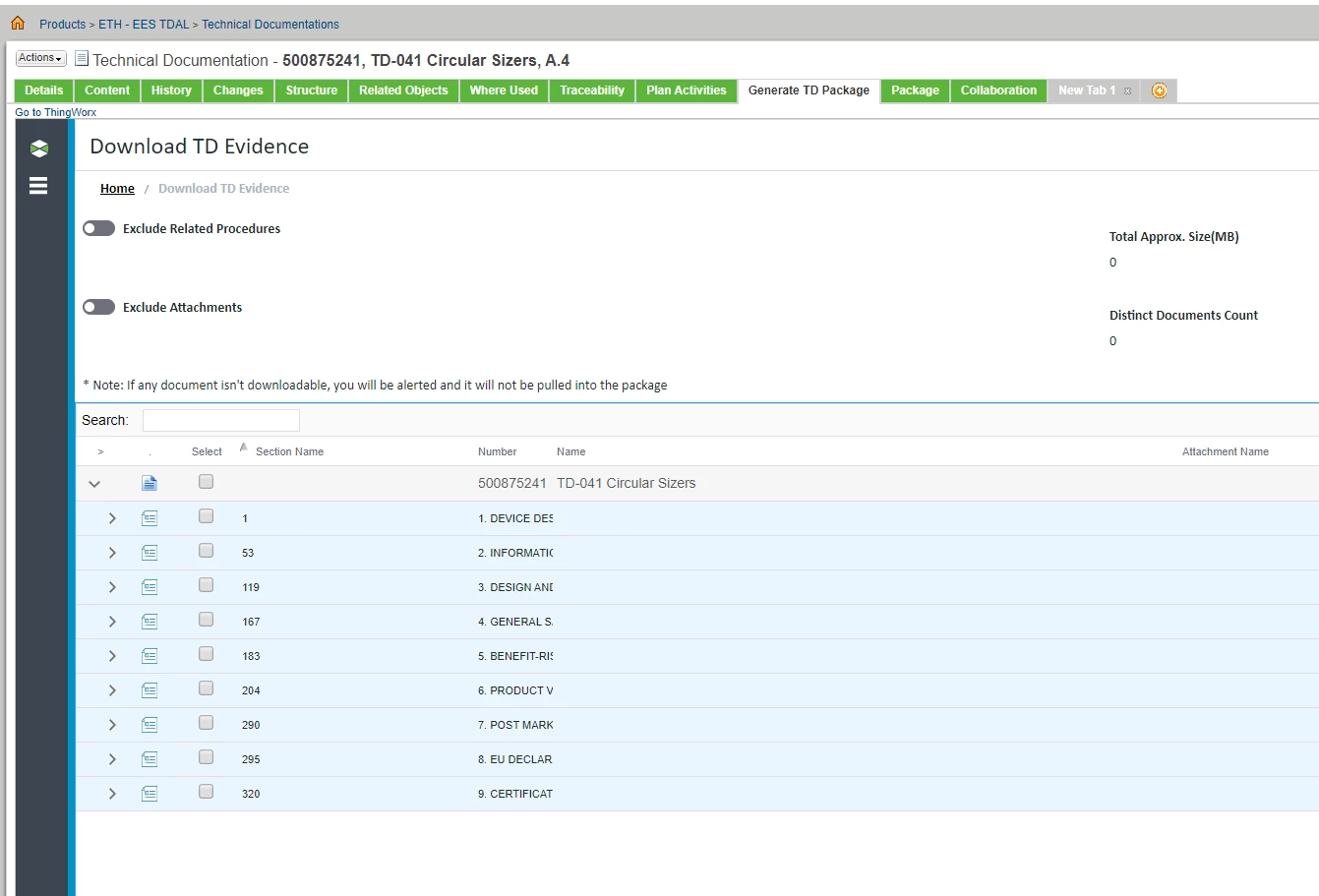This screenshot has width=1319, height=896.
Task: Close New Tab 1 with the x icon
Action: [x=1127, y=90]
